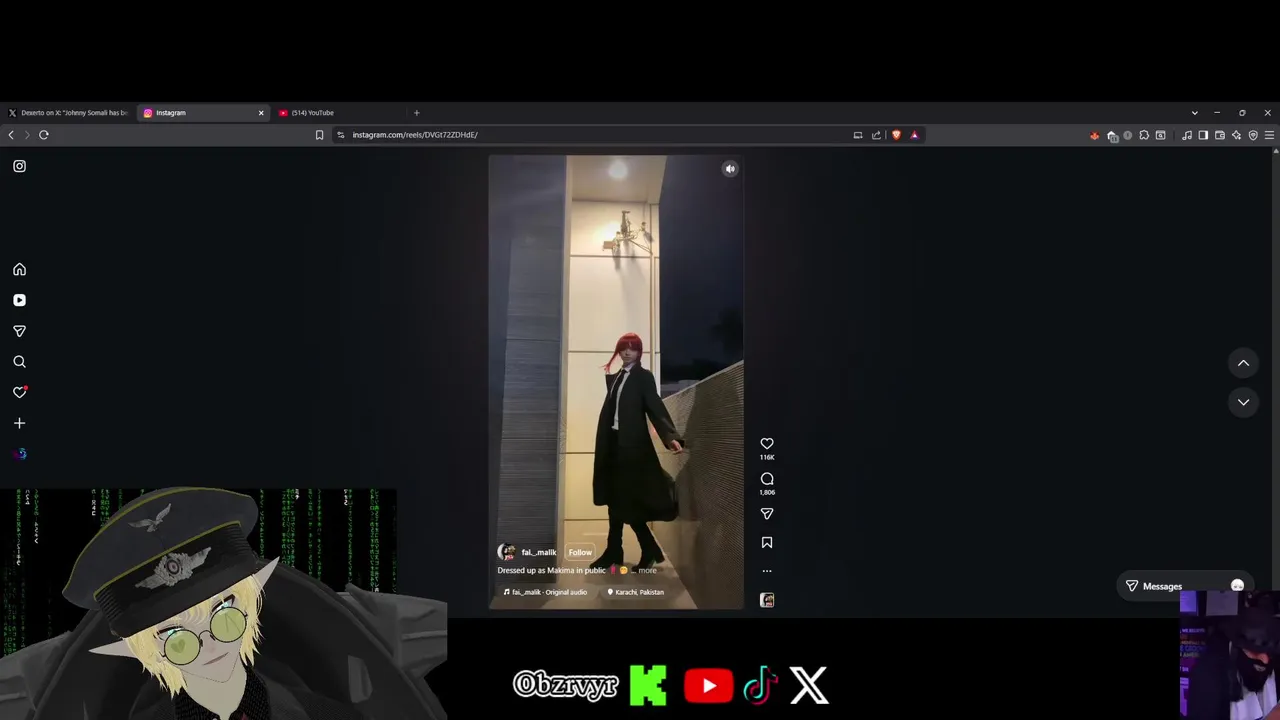Expand caption with 'more' link
The width and height of the screenshot is (1280, 720).
coord(647,570)
